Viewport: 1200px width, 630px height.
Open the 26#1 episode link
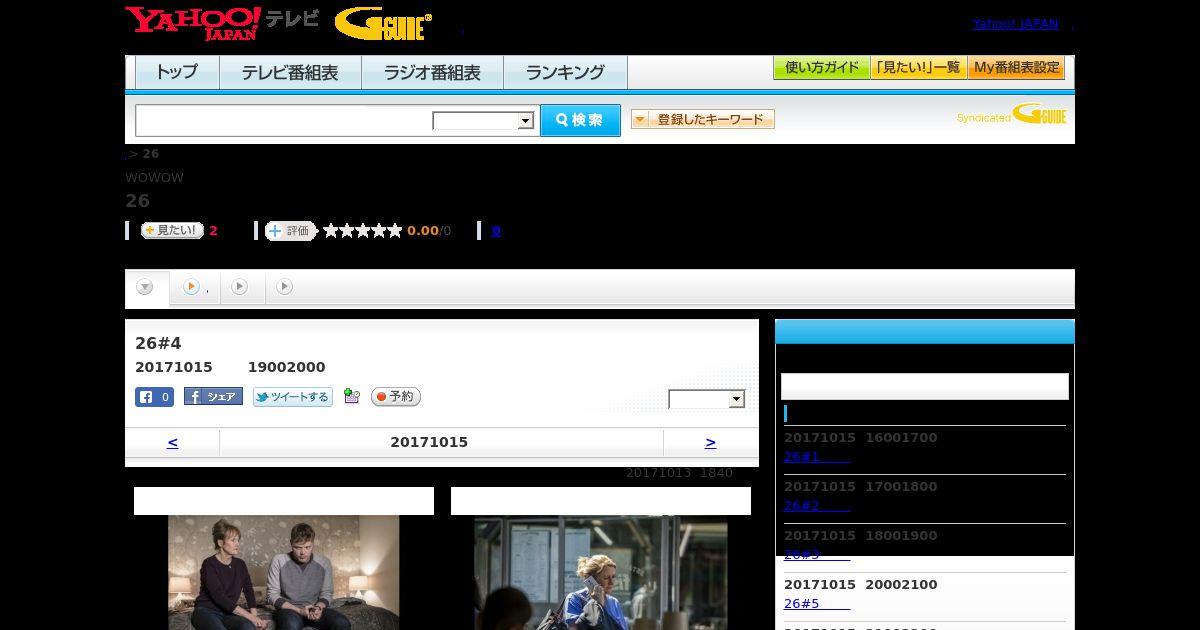point(817,457)
